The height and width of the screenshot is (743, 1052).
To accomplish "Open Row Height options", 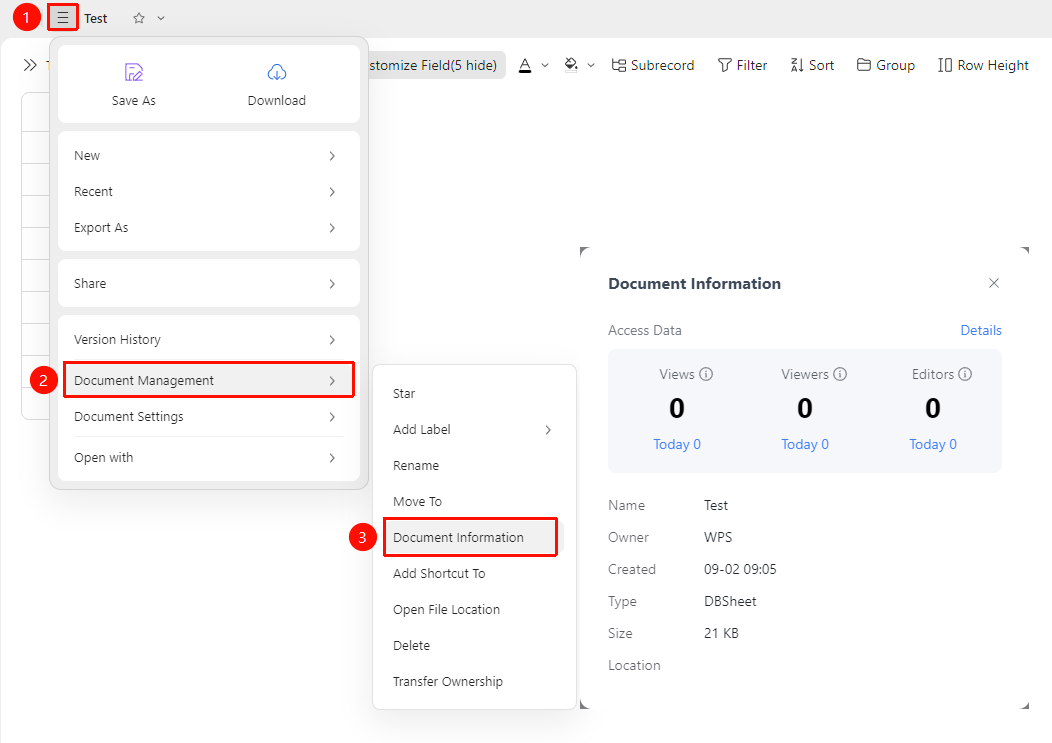I will tap(983, 65).
